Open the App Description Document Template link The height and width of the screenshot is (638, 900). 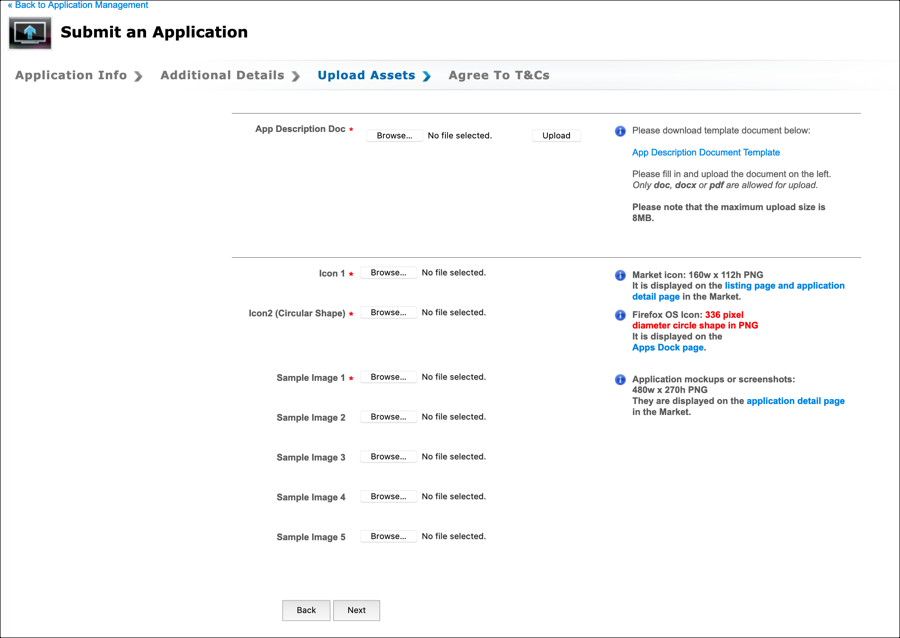pos(706,153)
